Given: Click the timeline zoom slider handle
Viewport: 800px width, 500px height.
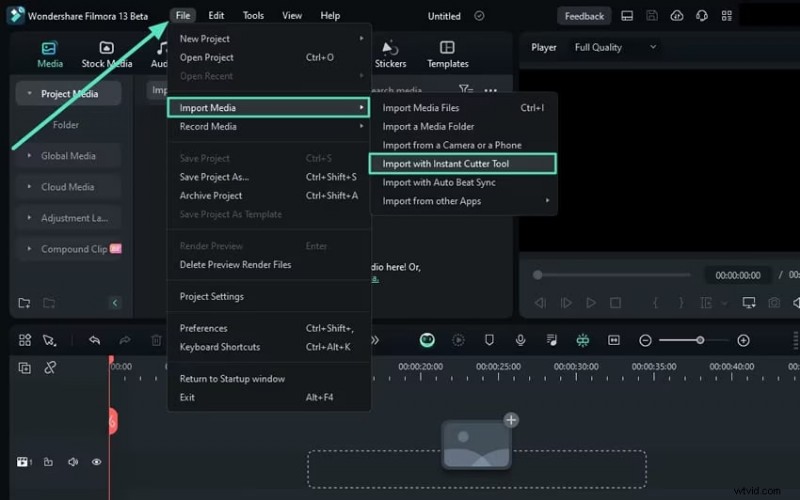Looking at the screenshot, I should (x=700, y=340).
